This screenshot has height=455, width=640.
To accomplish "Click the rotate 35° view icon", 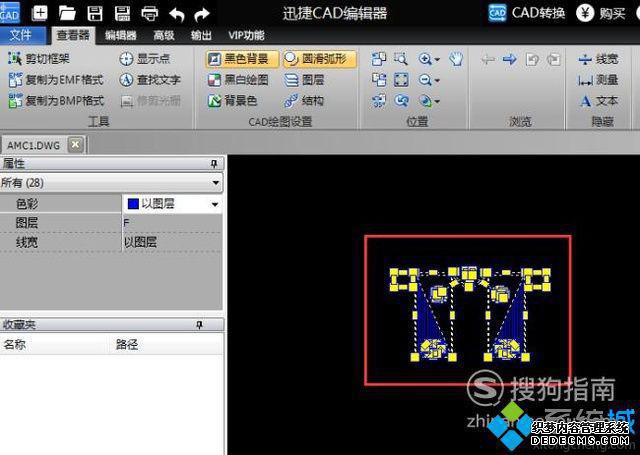I will [379, 100].
